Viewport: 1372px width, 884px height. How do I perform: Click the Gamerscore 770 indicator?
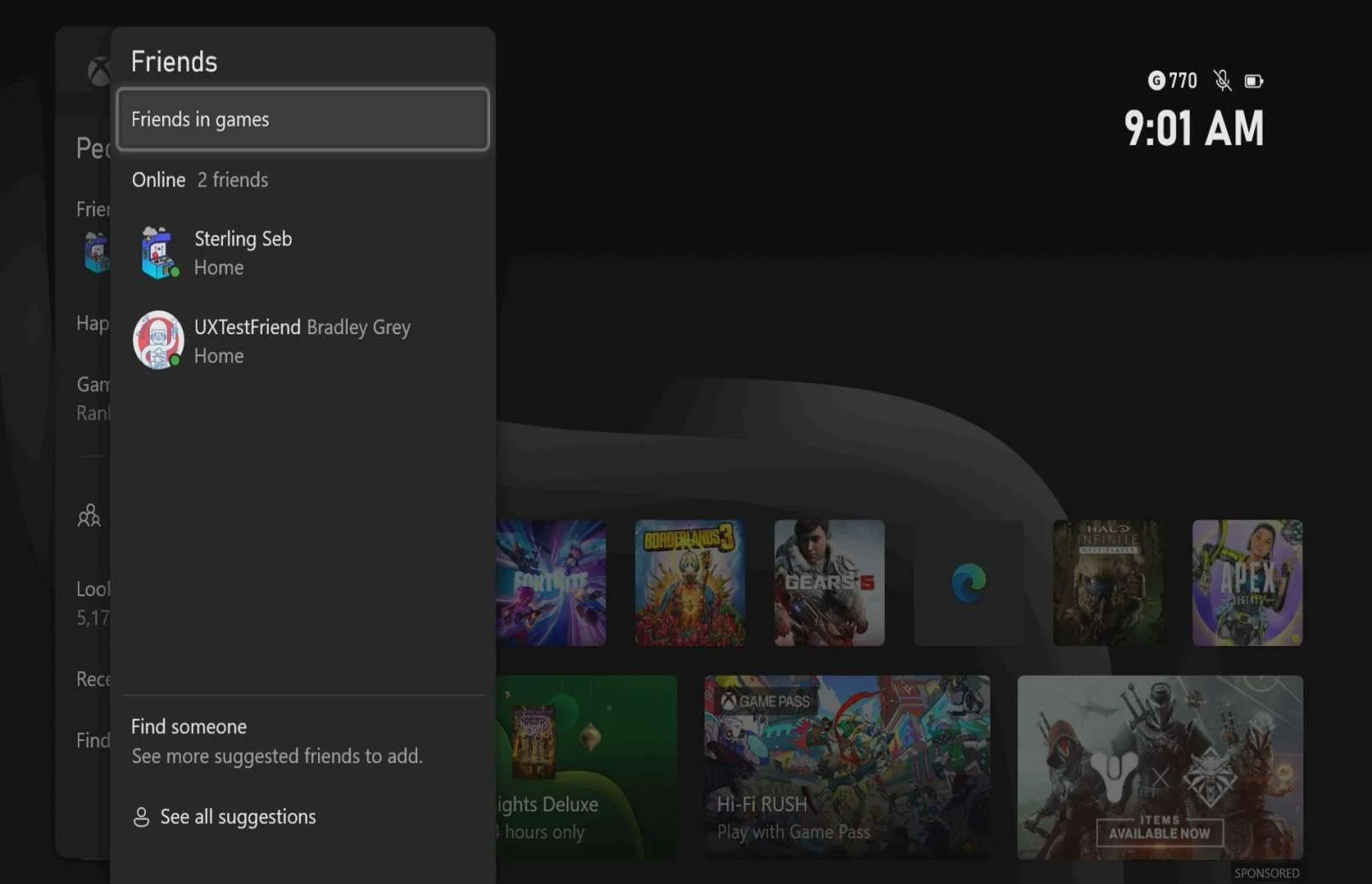tap(1173, 81)
